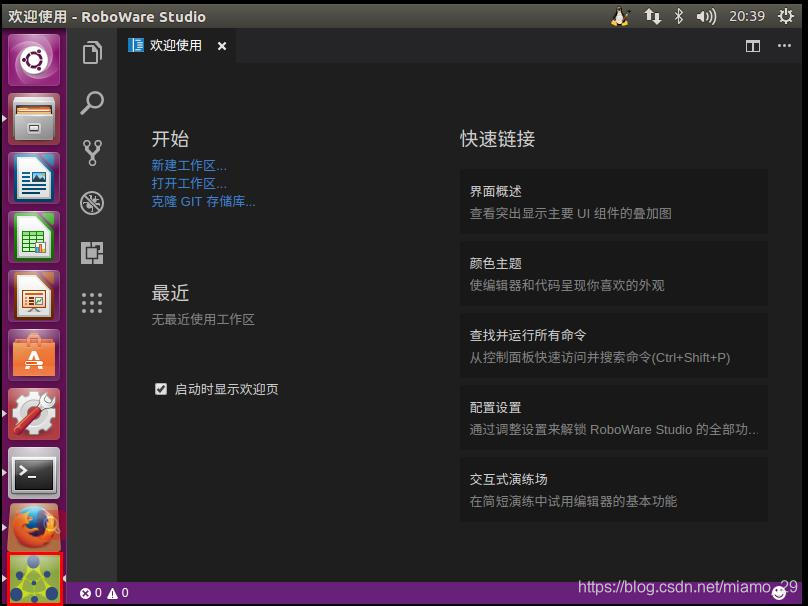Click the penguin tray icon in top panel

point(620,16)
